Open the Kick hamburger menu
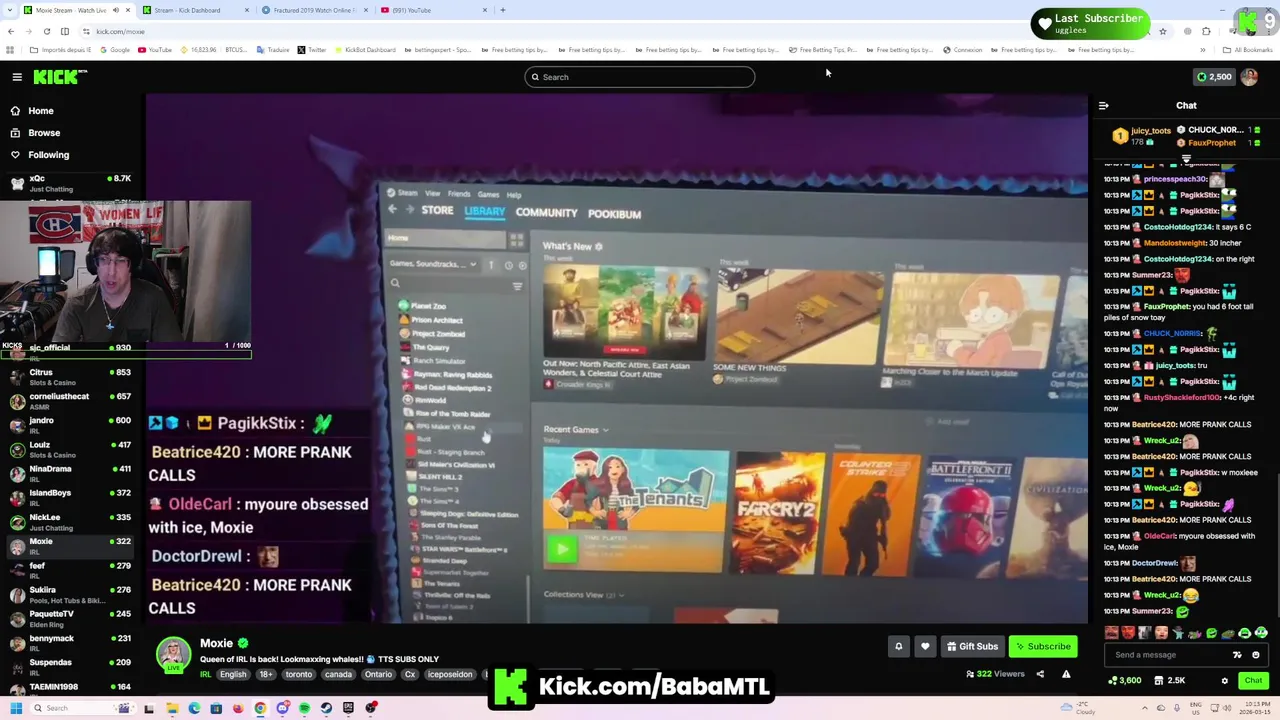Screen dimensions: 1280x720 coord(17,77)
